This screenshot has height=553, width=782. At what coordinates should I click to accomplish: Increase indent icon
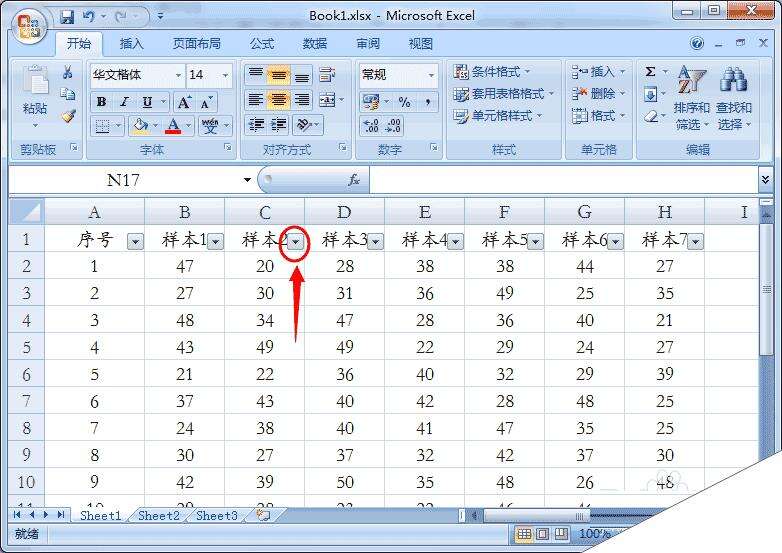coord(279,125)
